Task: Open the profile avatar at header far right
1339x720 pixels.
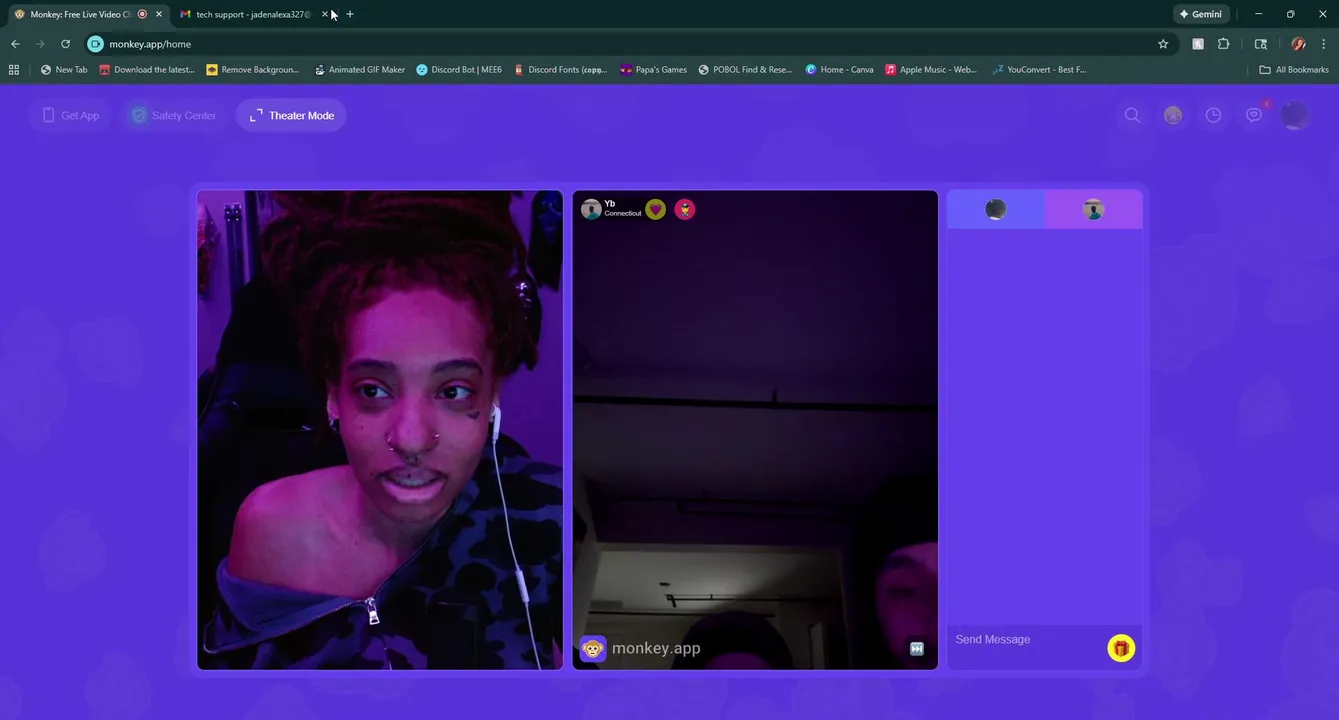Action: coord(1295,115)
